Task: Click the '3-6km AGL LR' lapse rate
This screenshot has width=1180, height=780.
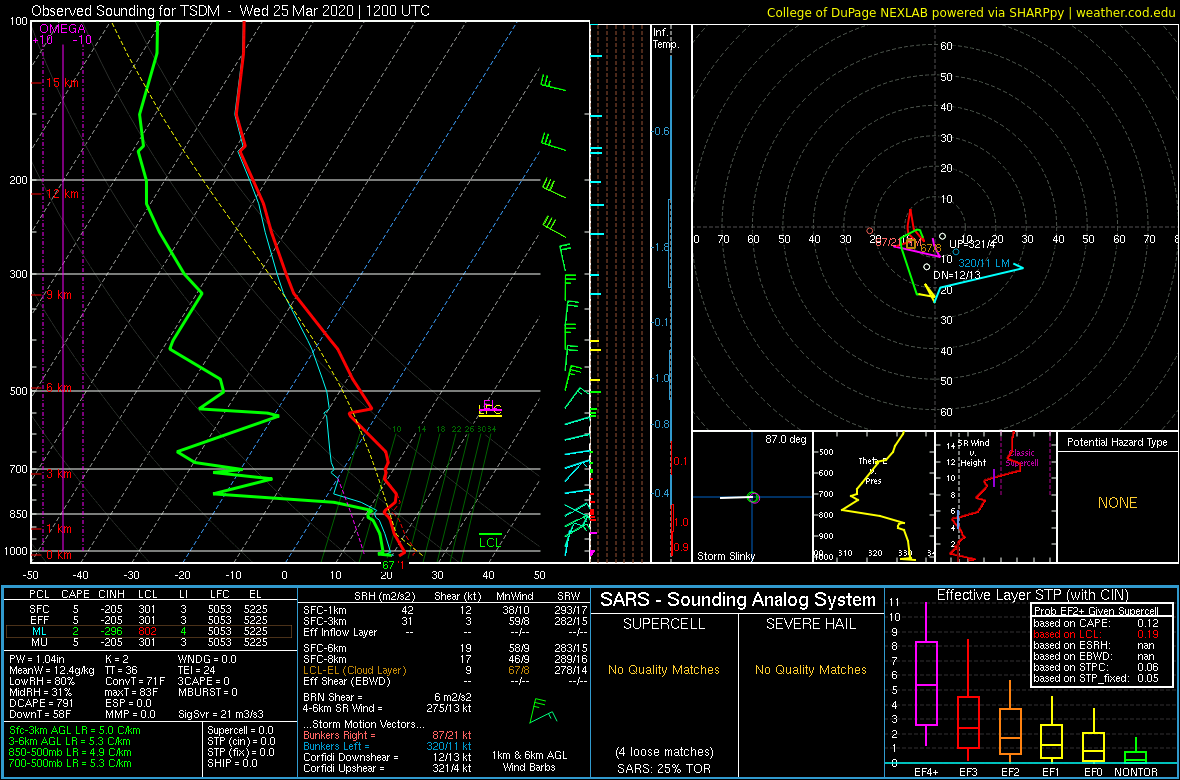Action: 71,742
